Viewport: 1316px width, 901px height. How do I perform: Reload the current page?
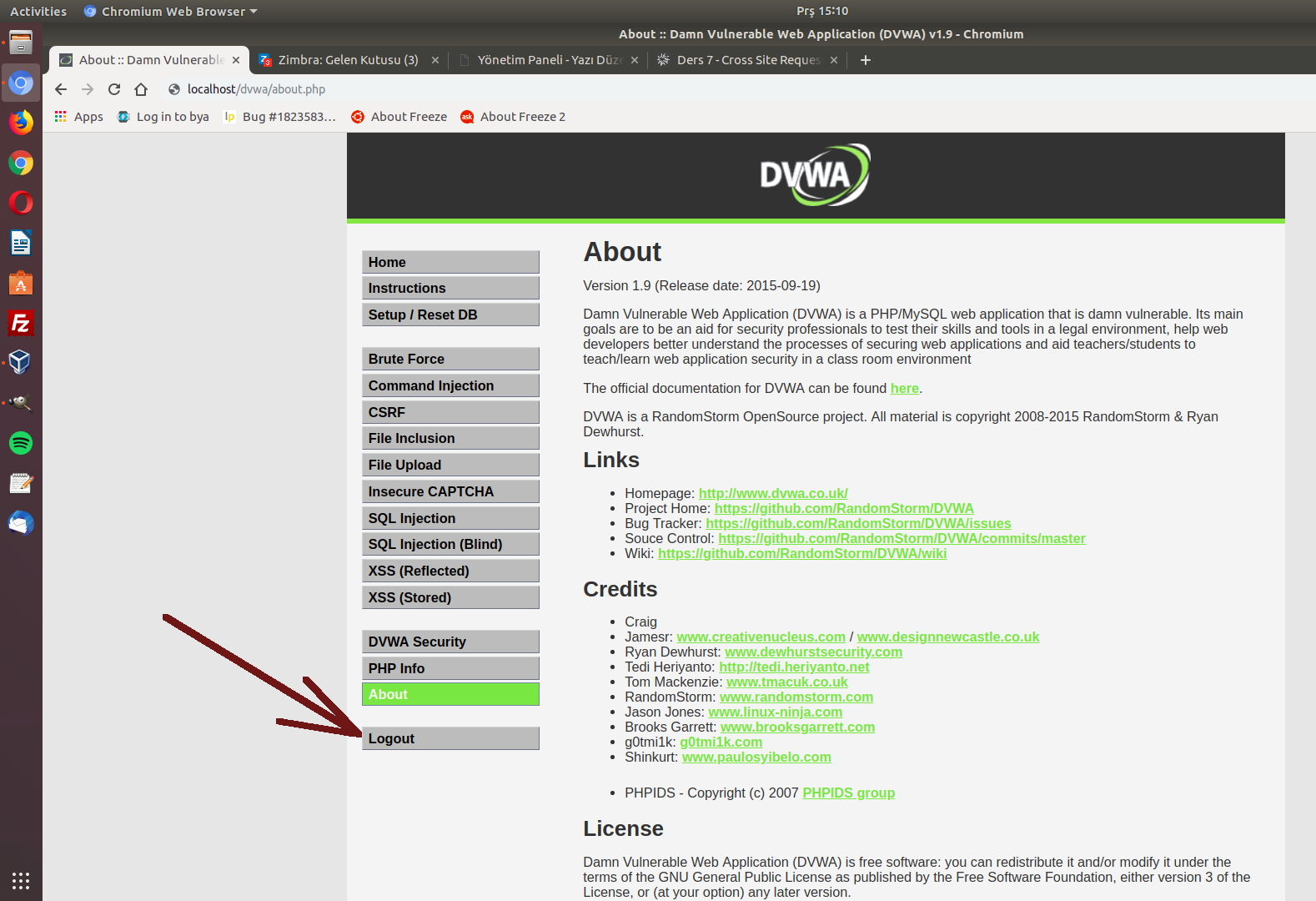tap(114, 89)
